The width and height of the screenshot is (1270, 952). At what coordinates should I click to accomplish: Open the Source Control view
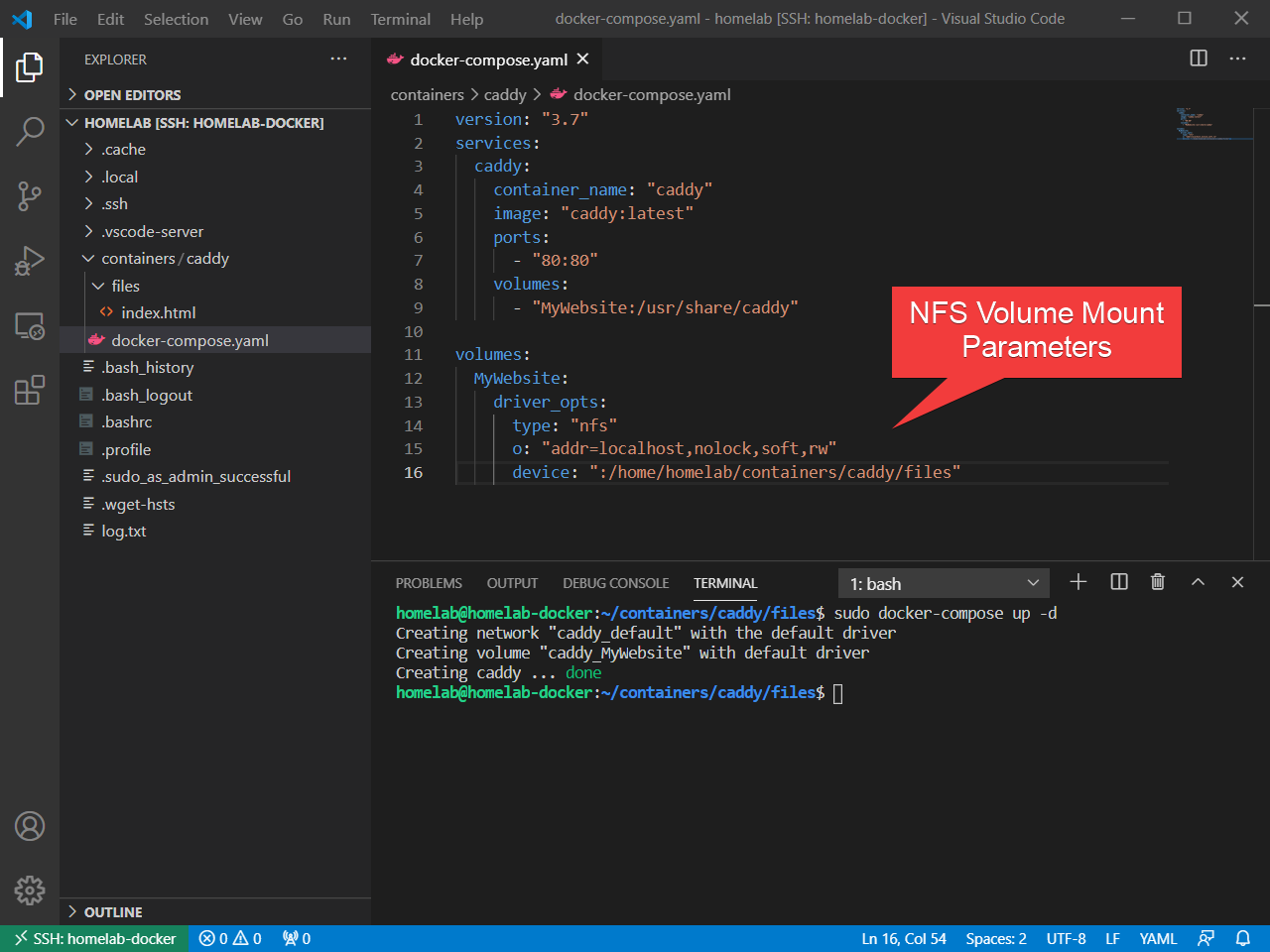coord(29,196)
